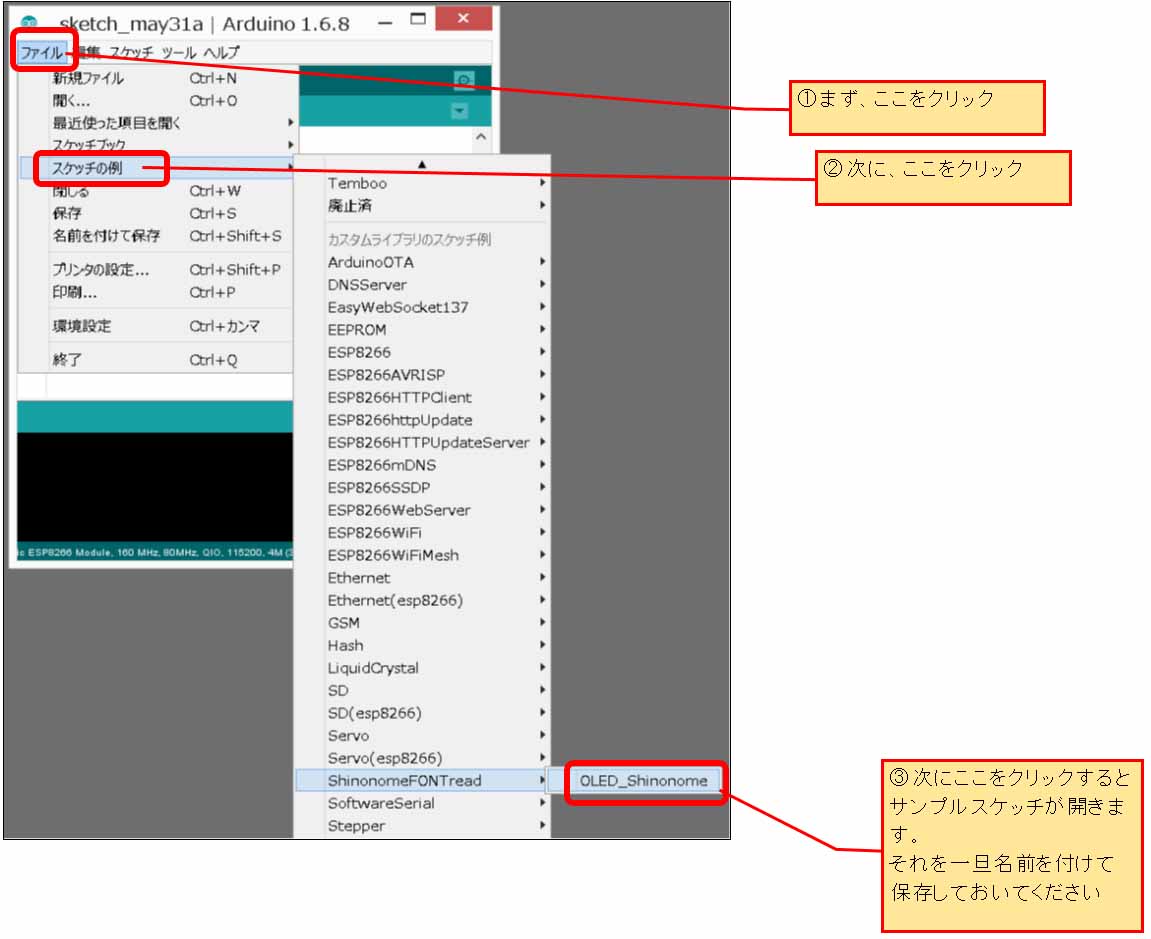The width and height of the screenshot is (1151, 939).
Task: Open the ヘルプ menu in the menu bar
Action: click(x=222, y=52)
